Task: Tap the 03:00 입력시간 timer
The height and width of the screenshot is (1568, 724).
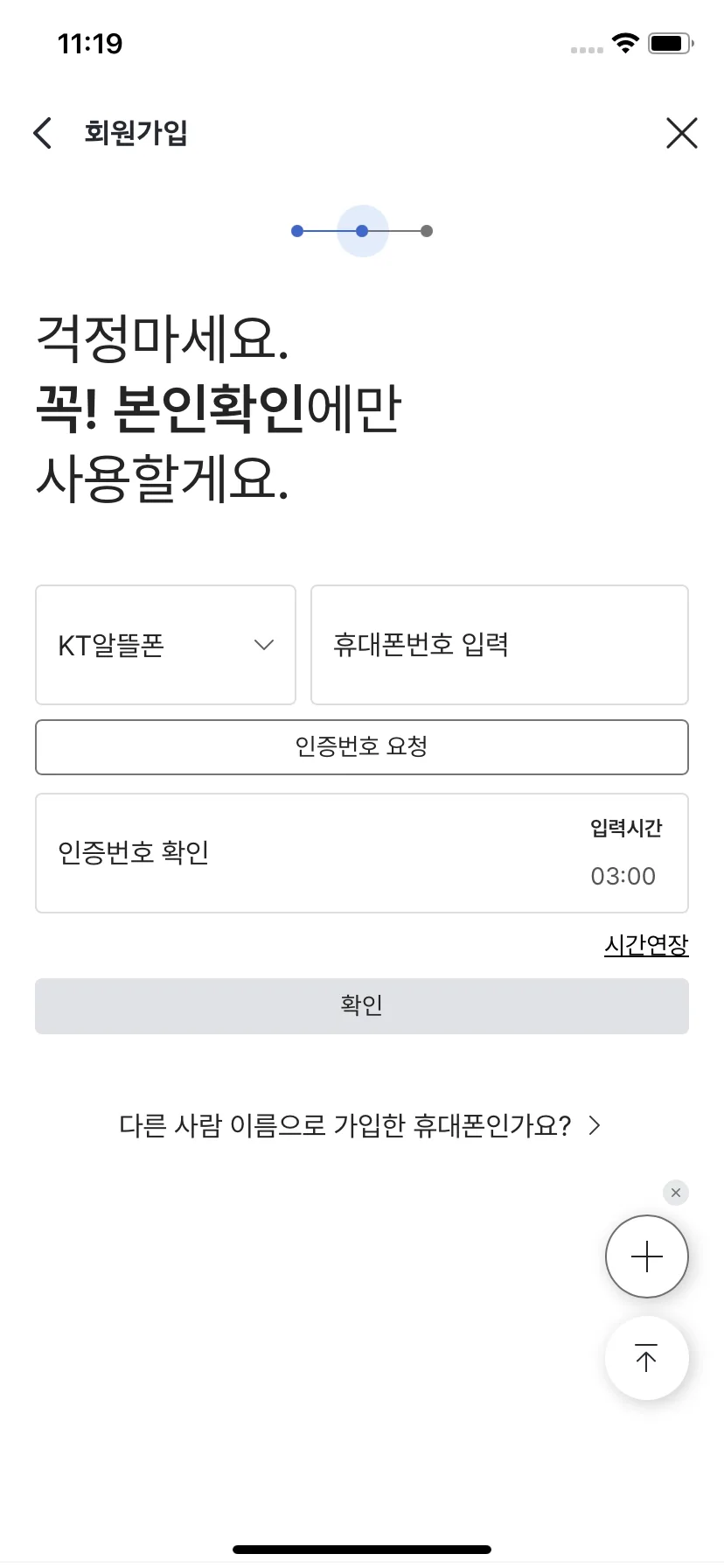Action: (623, 876)
